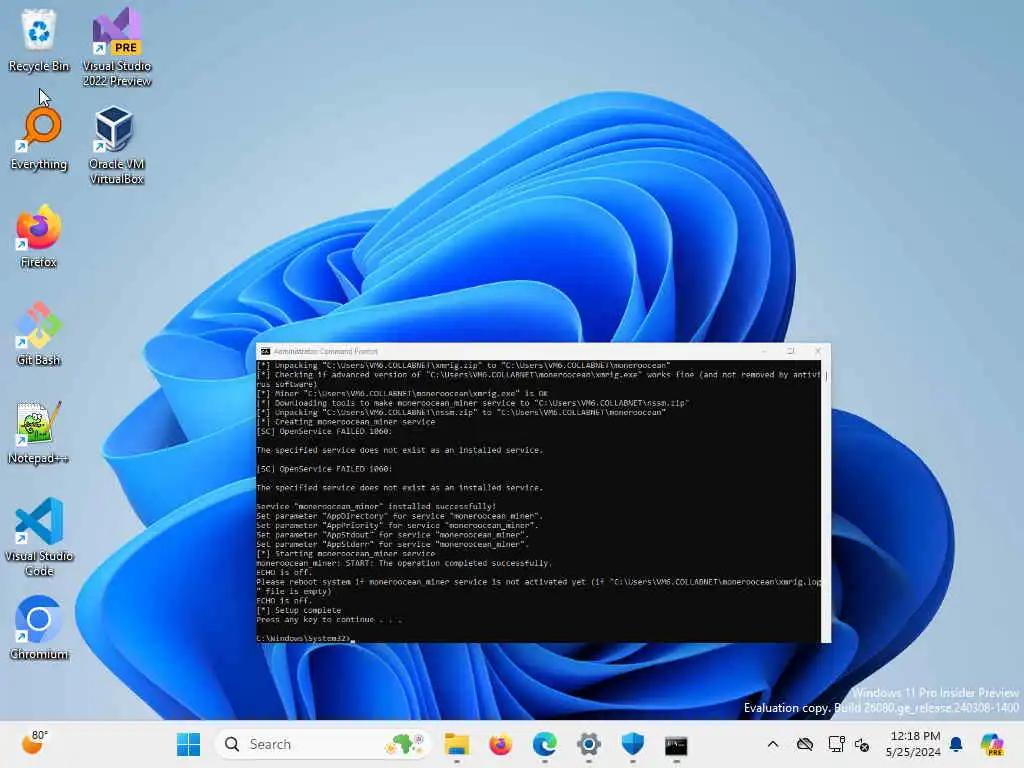Select the Notepad++ desktop shortcut

click(x=39, y=432)
